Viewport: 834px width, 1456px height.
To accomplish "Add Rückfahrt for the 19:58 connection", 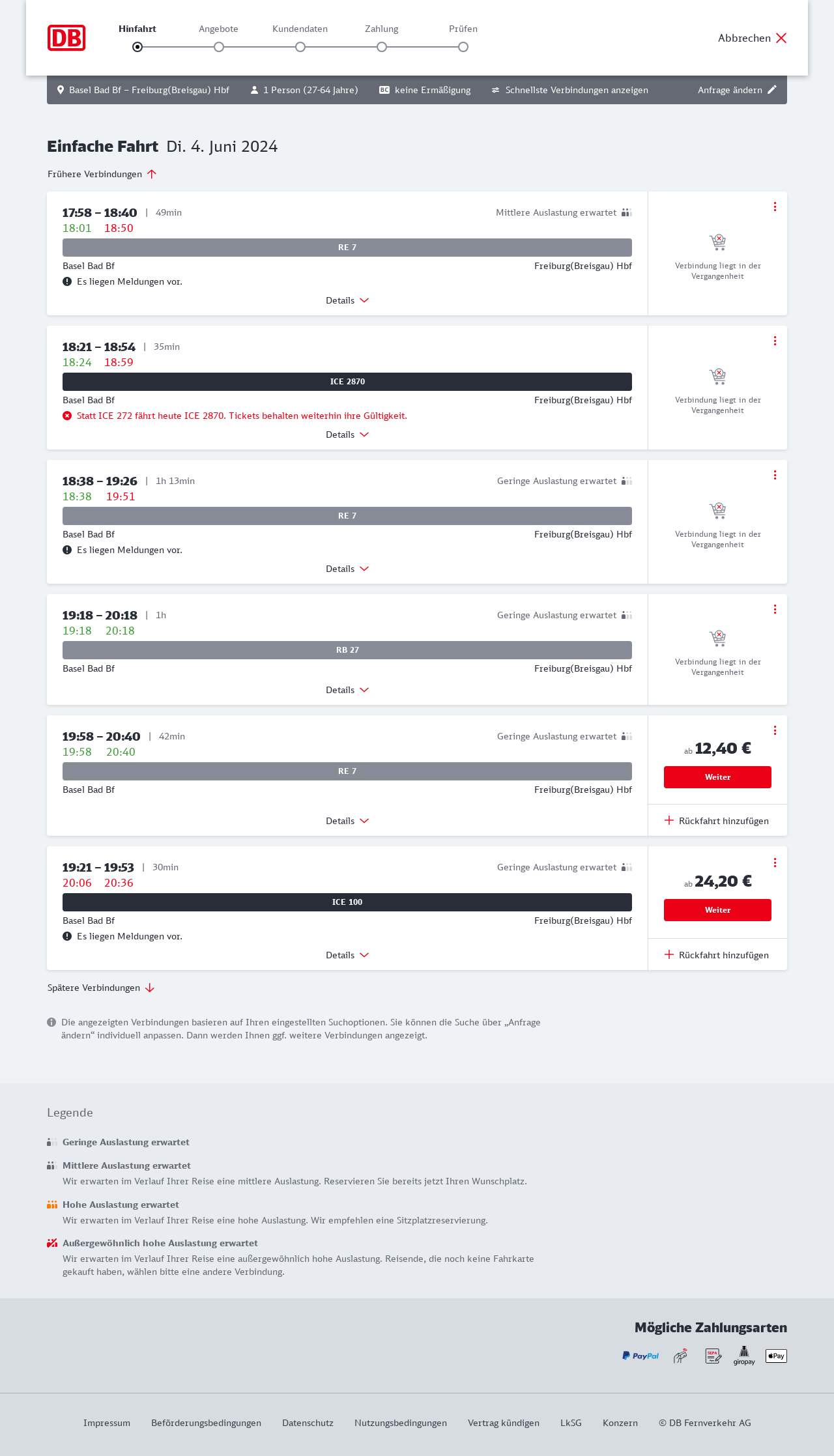I will [717, 821].
